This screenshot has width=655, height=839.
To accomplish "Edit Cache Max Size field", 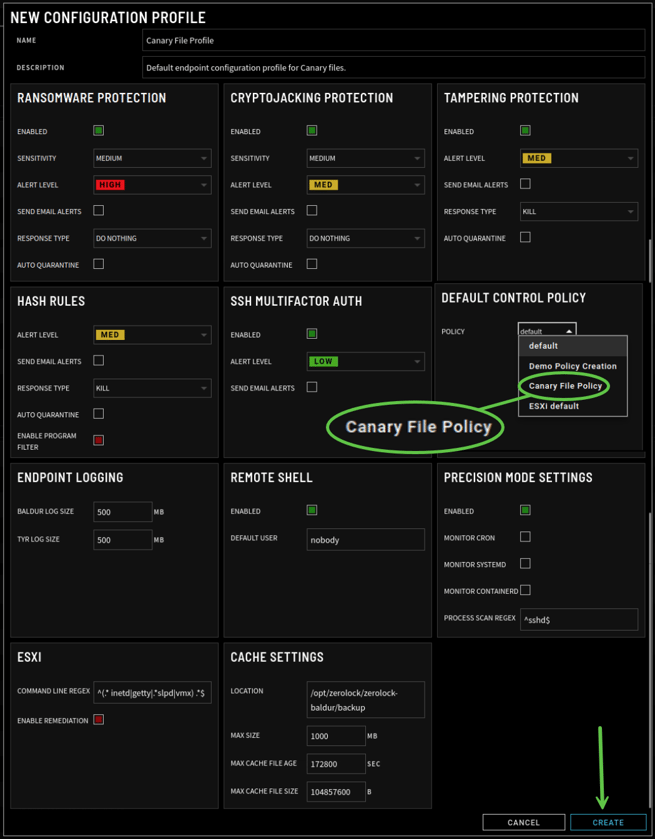I will (336, 736).
